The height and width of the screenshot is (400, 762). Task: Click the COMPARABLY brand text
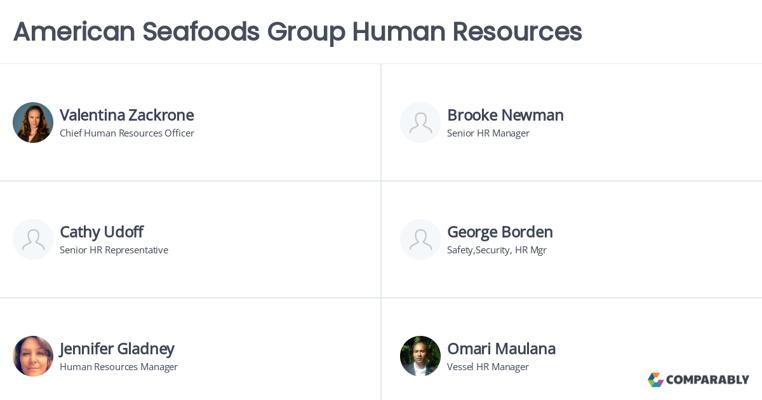(x=708, y=380)
